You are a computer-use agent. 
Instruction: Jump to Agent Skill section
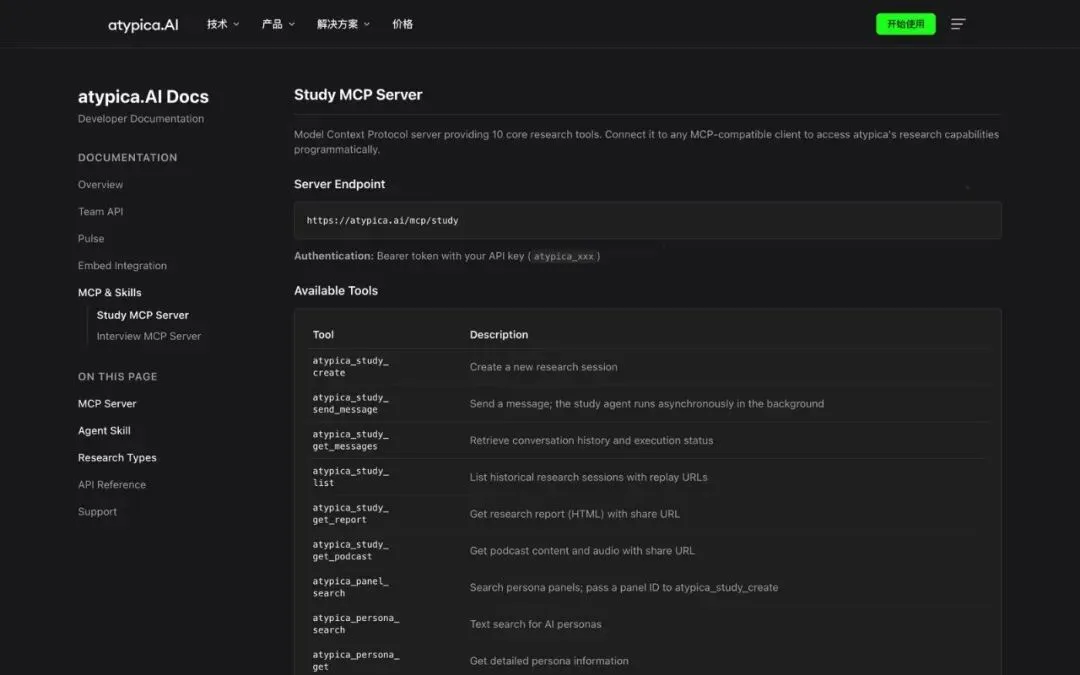point(104,430)
